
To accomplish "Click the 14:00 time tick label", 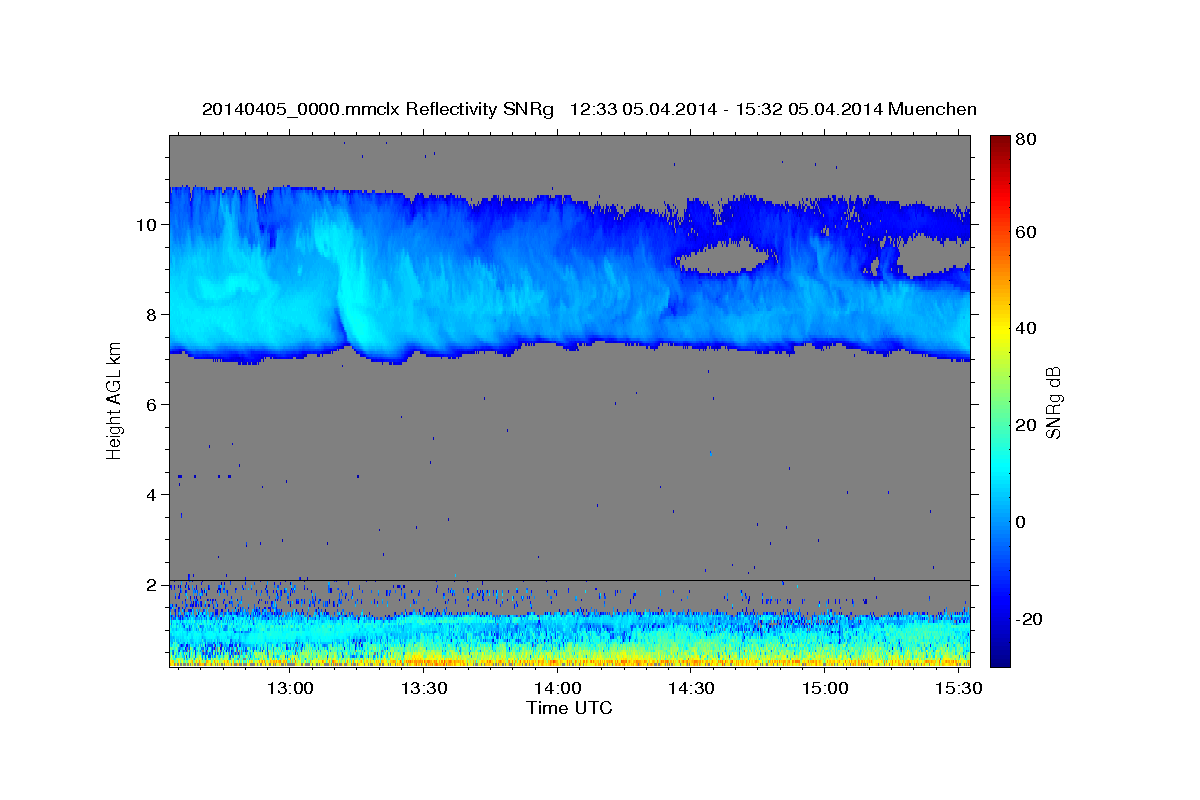I will tap(557, 688).
